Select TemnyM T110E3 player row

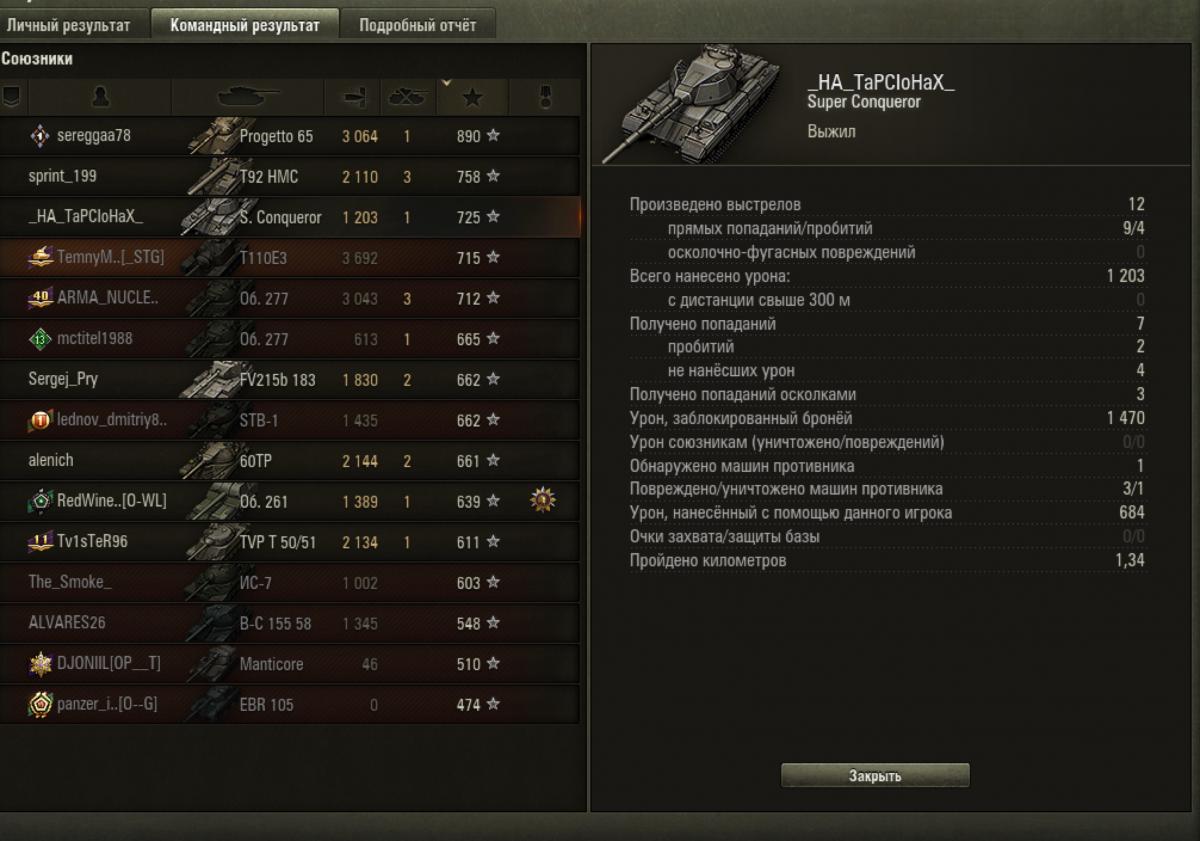click(x=290, y=258)
